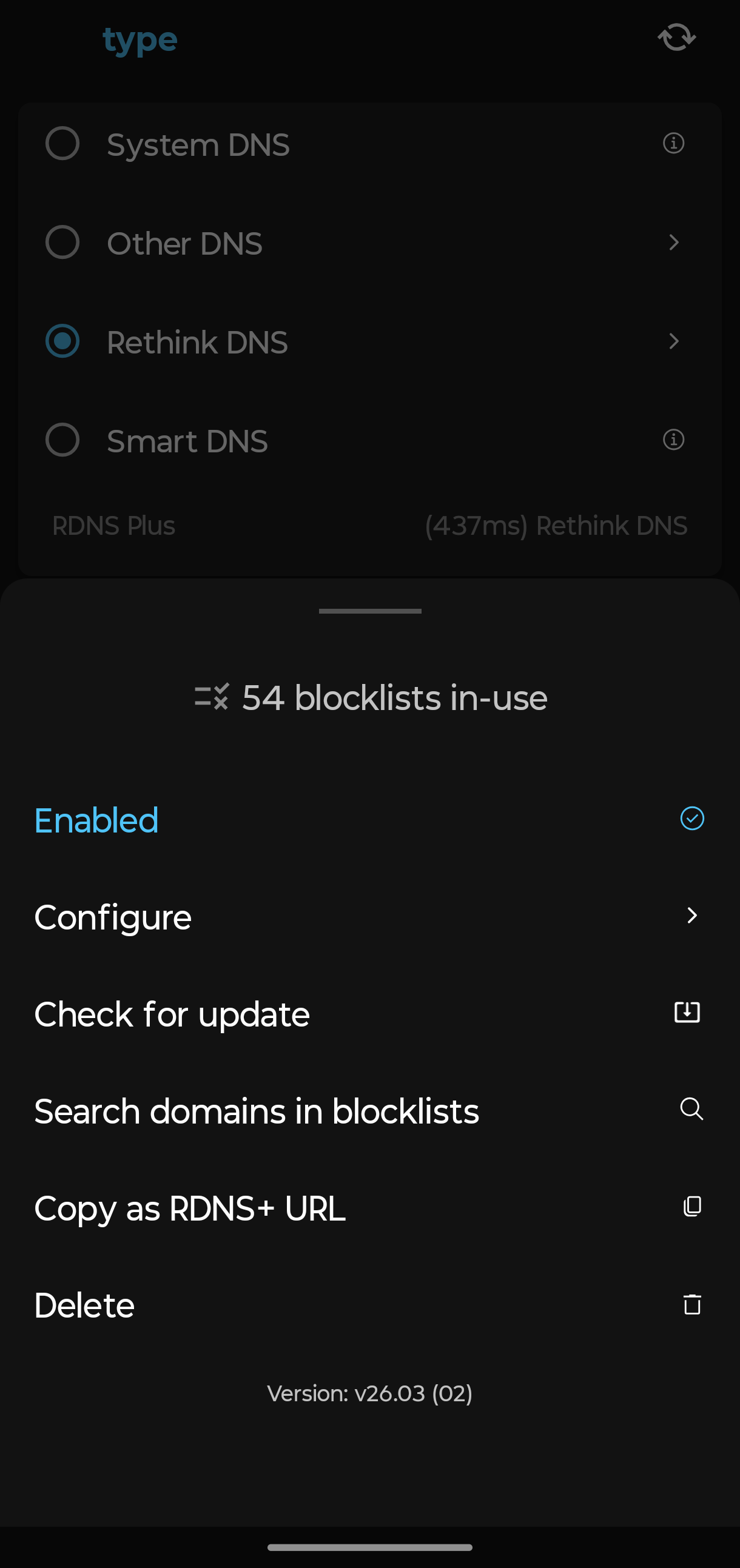The width and height of the screenshot is (740, 1568).
Task: Select Check for update menu entry
Action: click(x=172, y=1014)
